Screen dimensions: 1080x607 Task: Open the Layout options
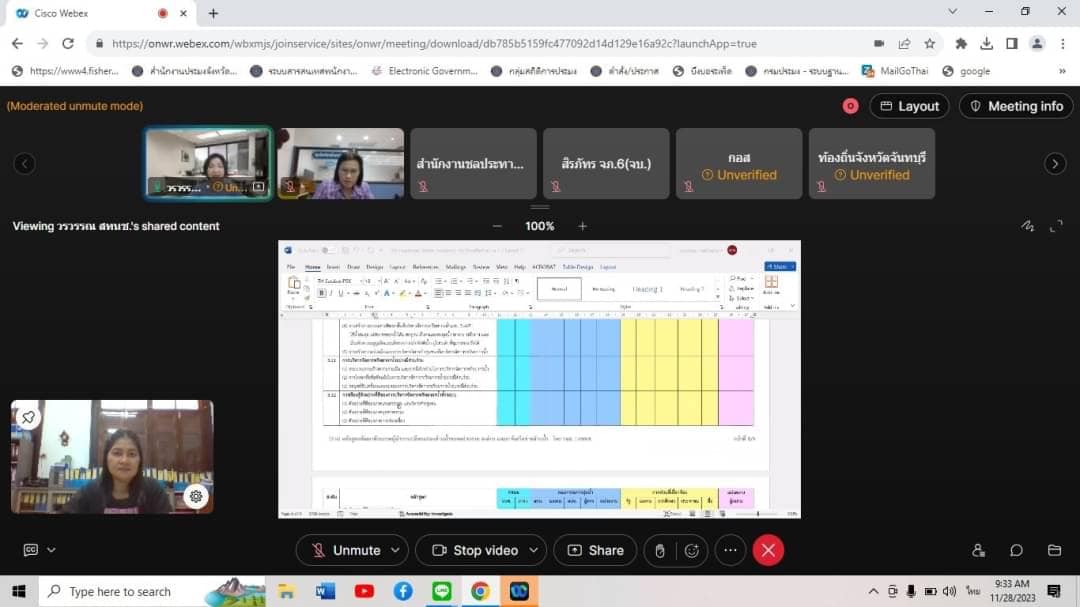[909, 106]
